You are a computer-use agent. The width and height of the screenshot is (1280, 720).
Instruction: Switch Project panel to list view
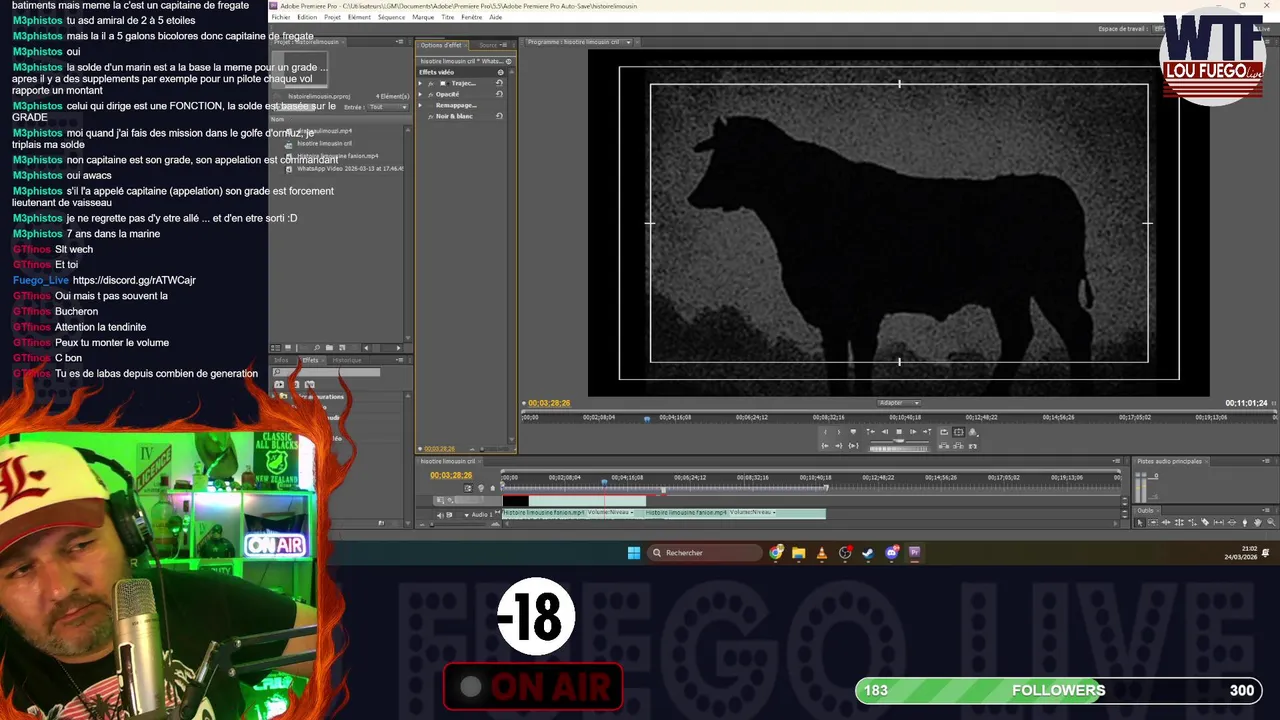click(x=276, y=348)
